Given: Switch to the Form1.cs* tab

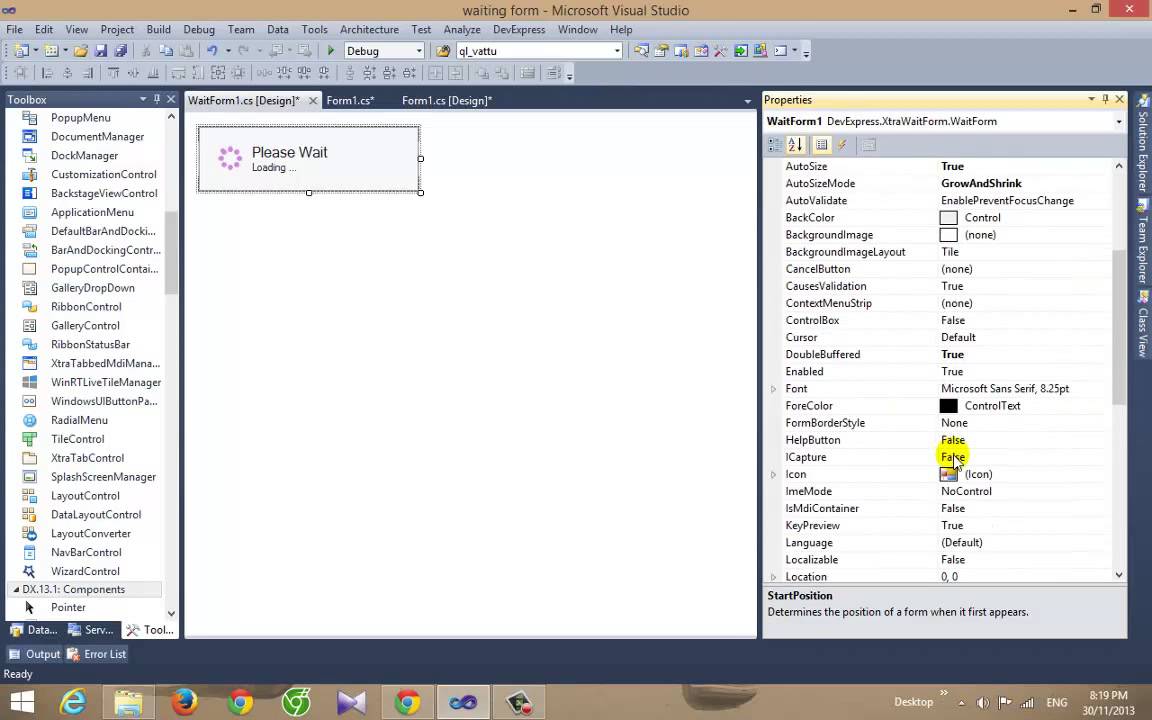Looking at the screenshot, I should pyautogui.click(x=350, y=101).
